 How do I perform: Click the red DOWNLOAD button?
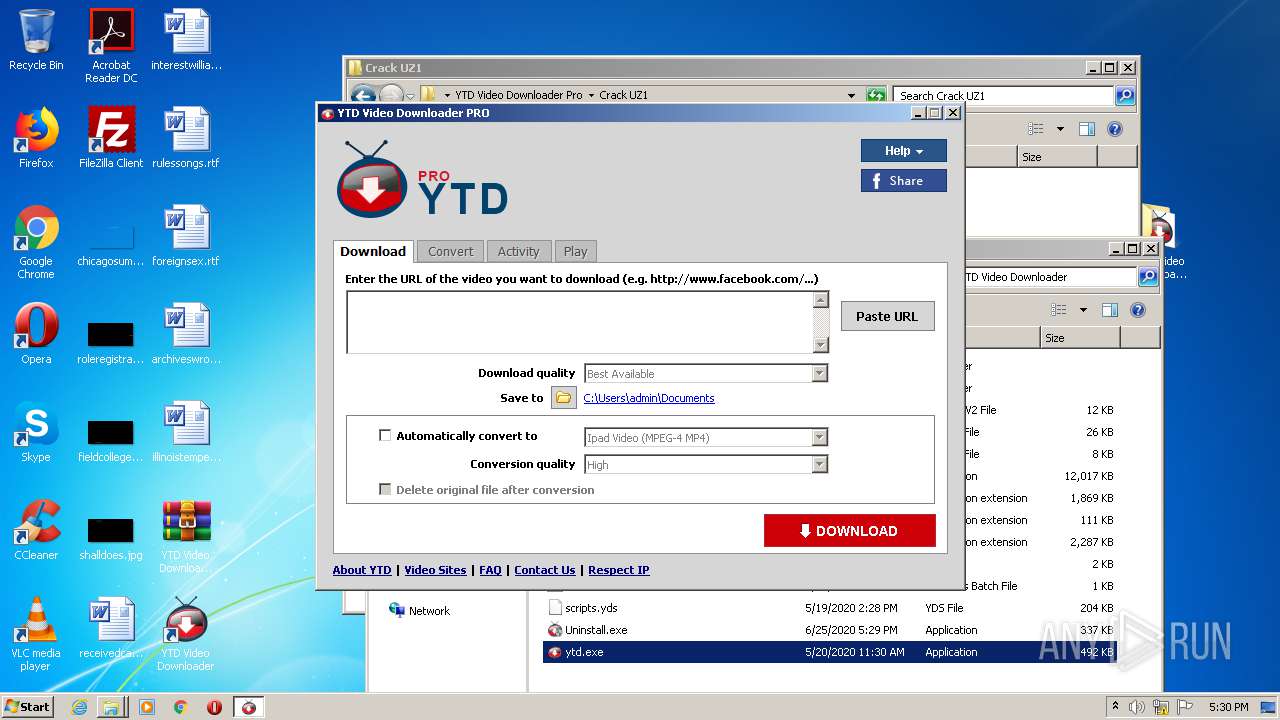coord(850,531)
